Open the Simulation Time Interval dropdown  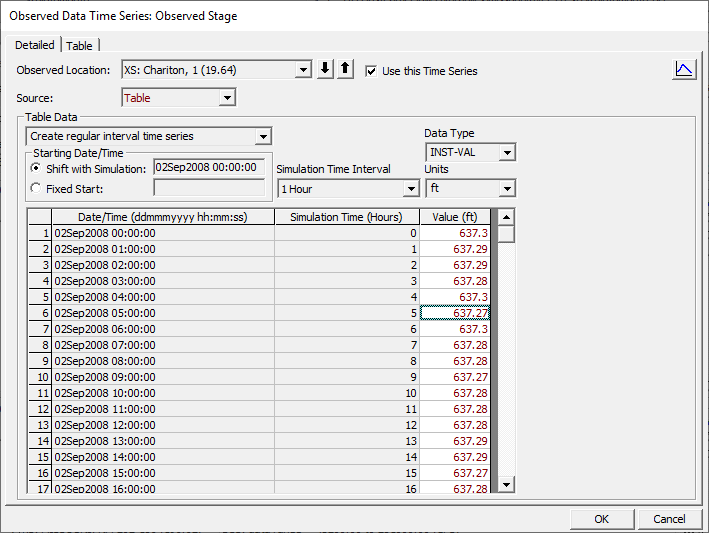410,188
